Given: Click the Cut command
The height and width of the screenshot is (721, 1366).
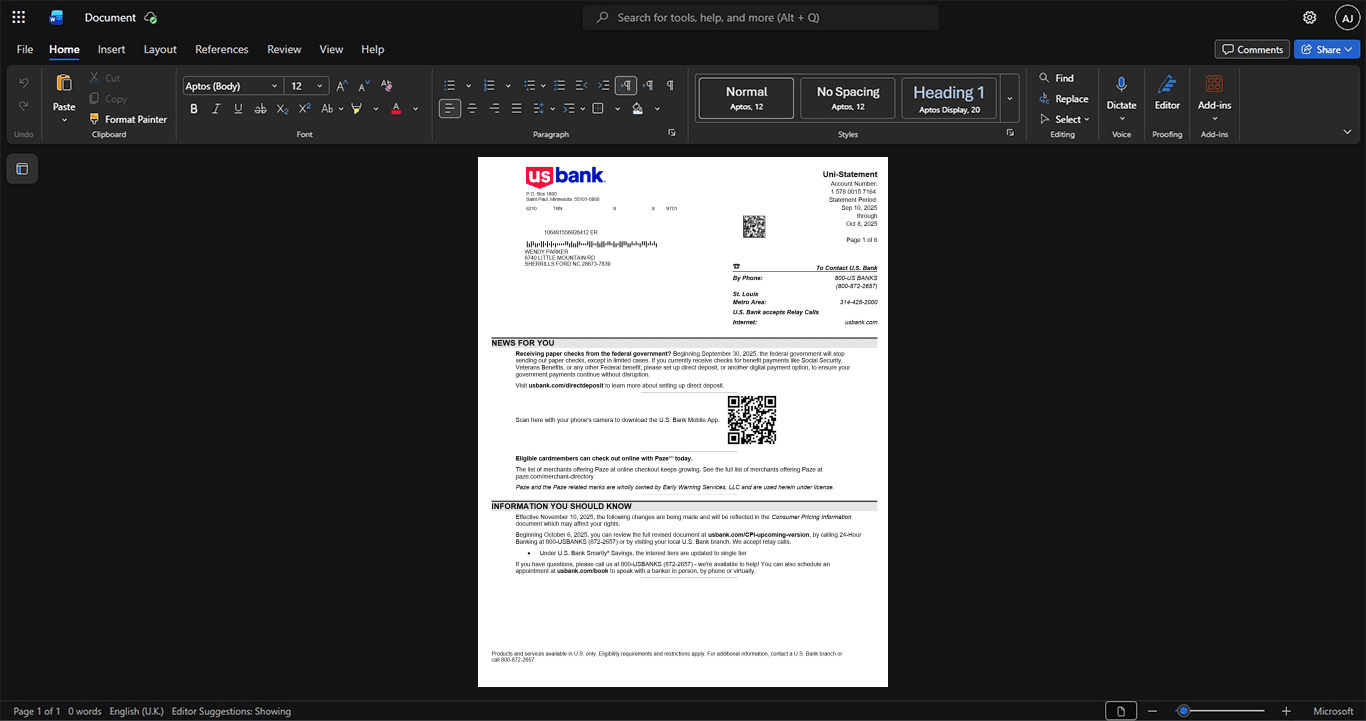Looking at the screenshot, I should (x=104, y=77).
